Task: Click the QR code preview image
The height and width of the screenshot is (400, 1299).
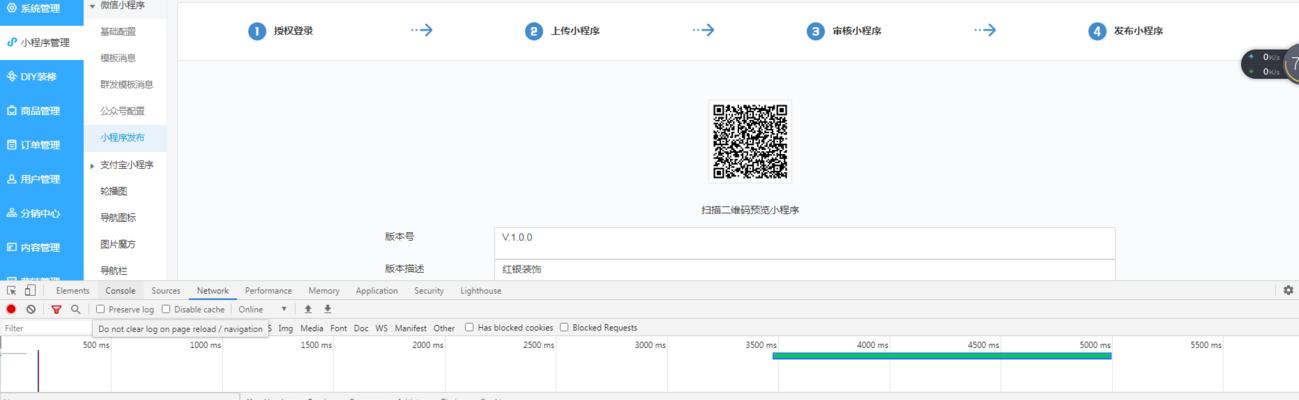Action: (750, 141)
